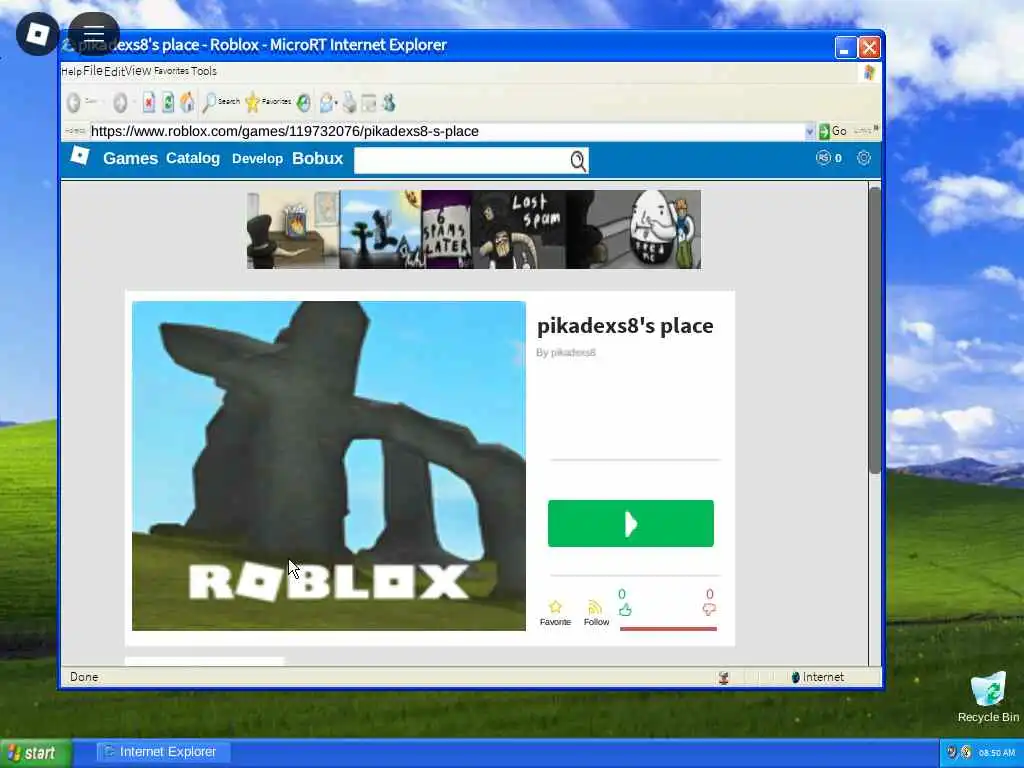The width and height of the screenshot is (1024, 768).
Task: Select the Internet Explorer taskbar button
Action: pos(163,752)
